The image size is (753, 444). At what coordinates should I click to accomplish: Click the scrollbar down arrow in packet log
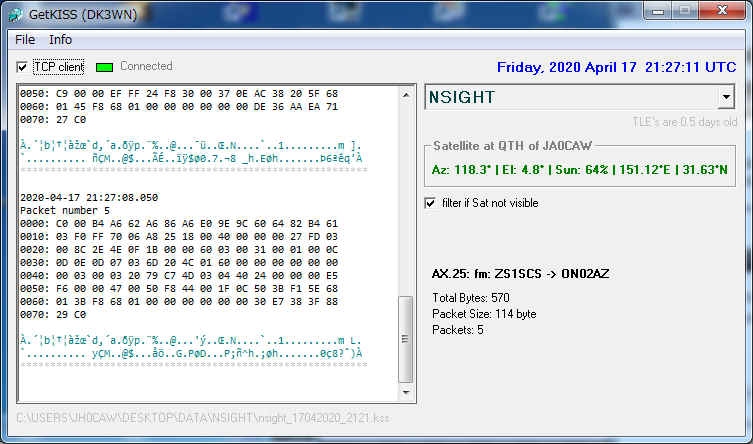(406, 393)
